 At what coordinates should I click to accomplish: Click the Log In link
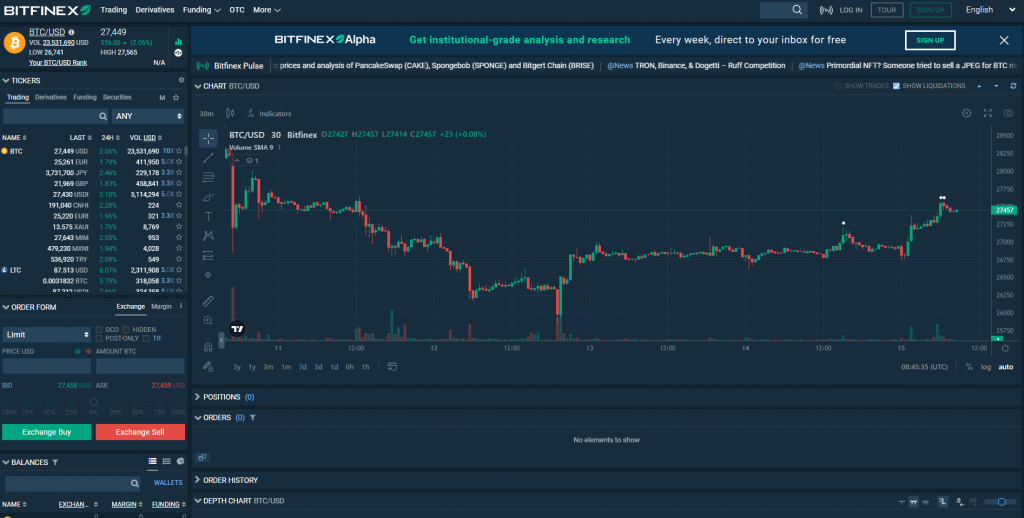851,10
